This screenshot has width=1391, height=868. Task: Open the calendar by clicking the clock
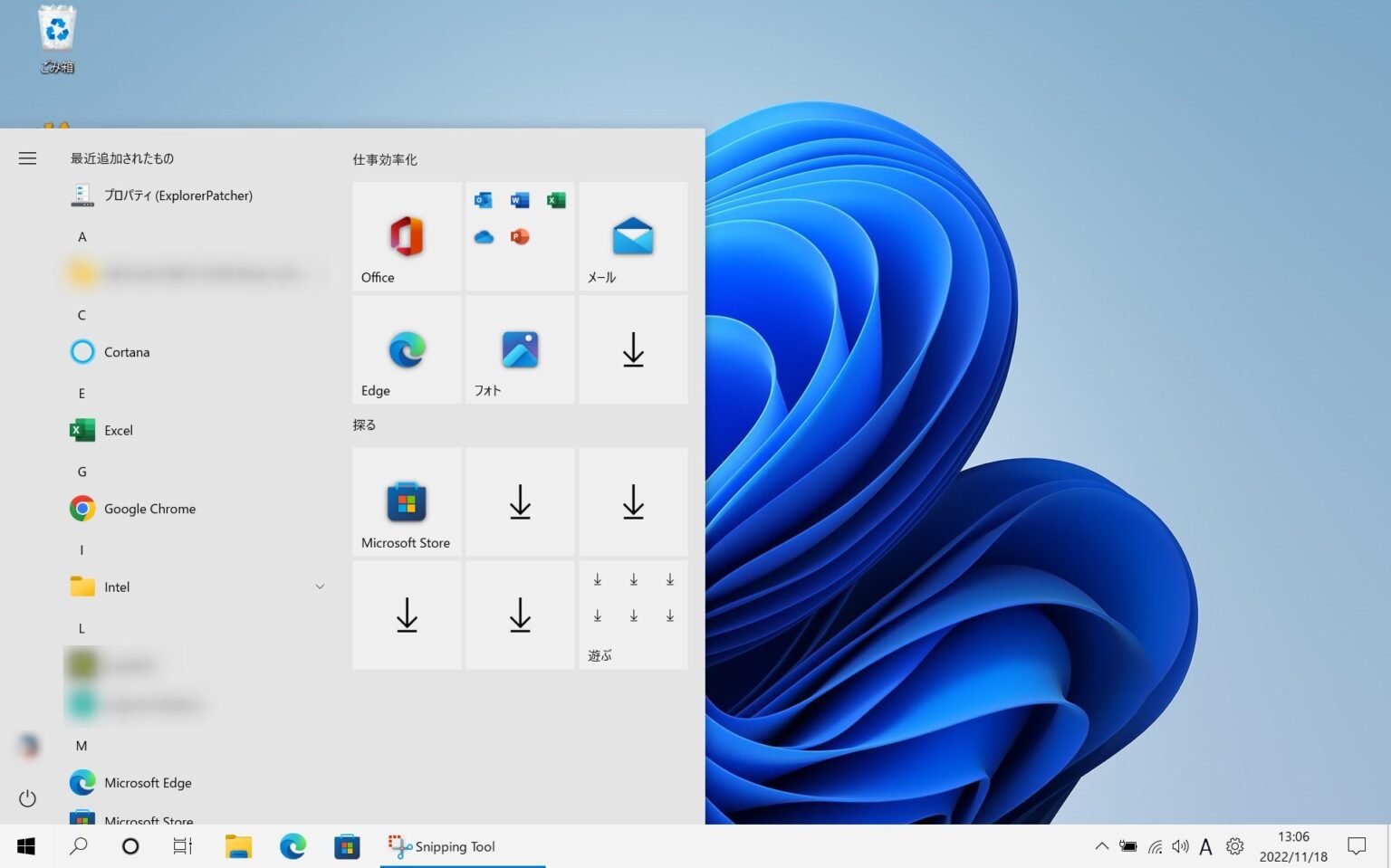(x=1293, y=846)
